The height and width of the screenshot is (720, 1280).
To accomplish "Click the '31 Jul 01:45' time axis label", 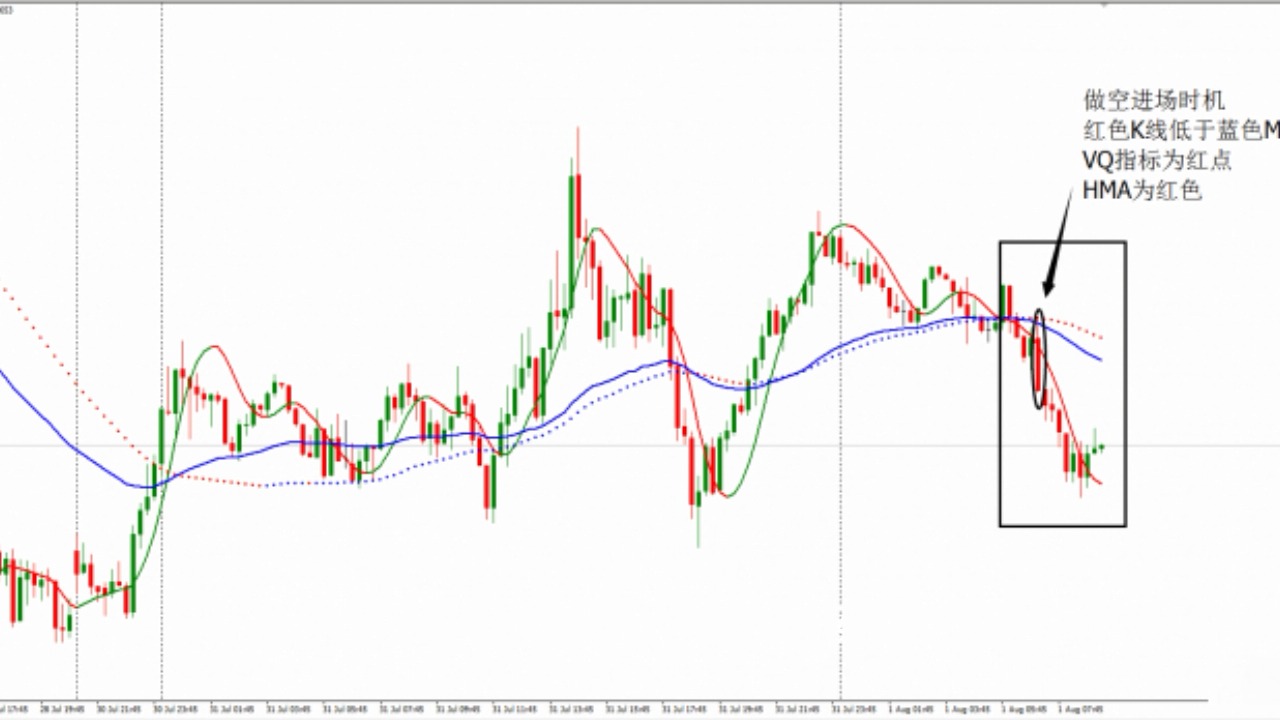I will [232, 709].
